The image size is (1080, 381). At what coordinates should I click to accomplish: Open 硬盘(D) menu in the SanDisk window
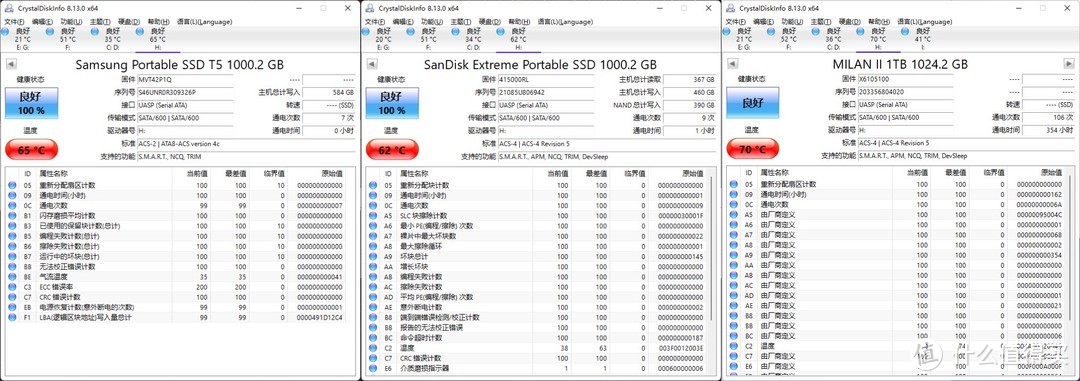click(x=489, y=22)
